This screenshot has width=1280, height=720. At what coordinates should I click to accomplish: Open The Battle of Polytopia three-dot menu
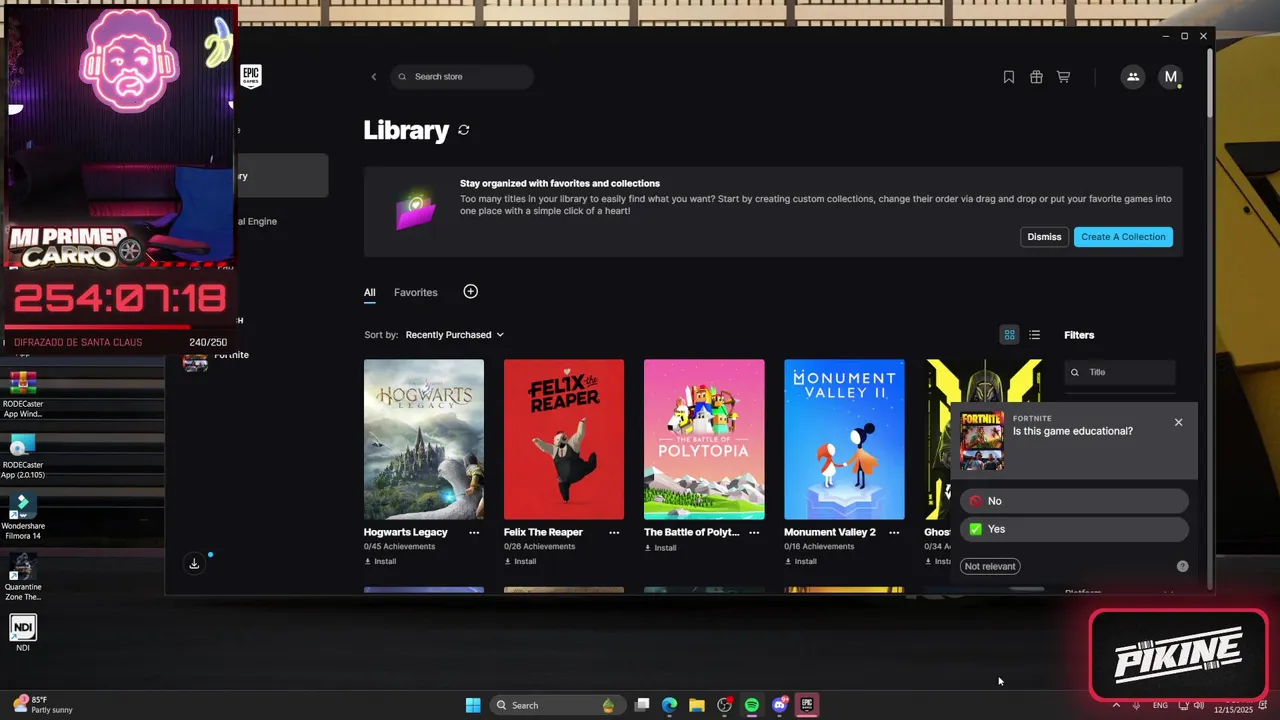coord(754,533)
